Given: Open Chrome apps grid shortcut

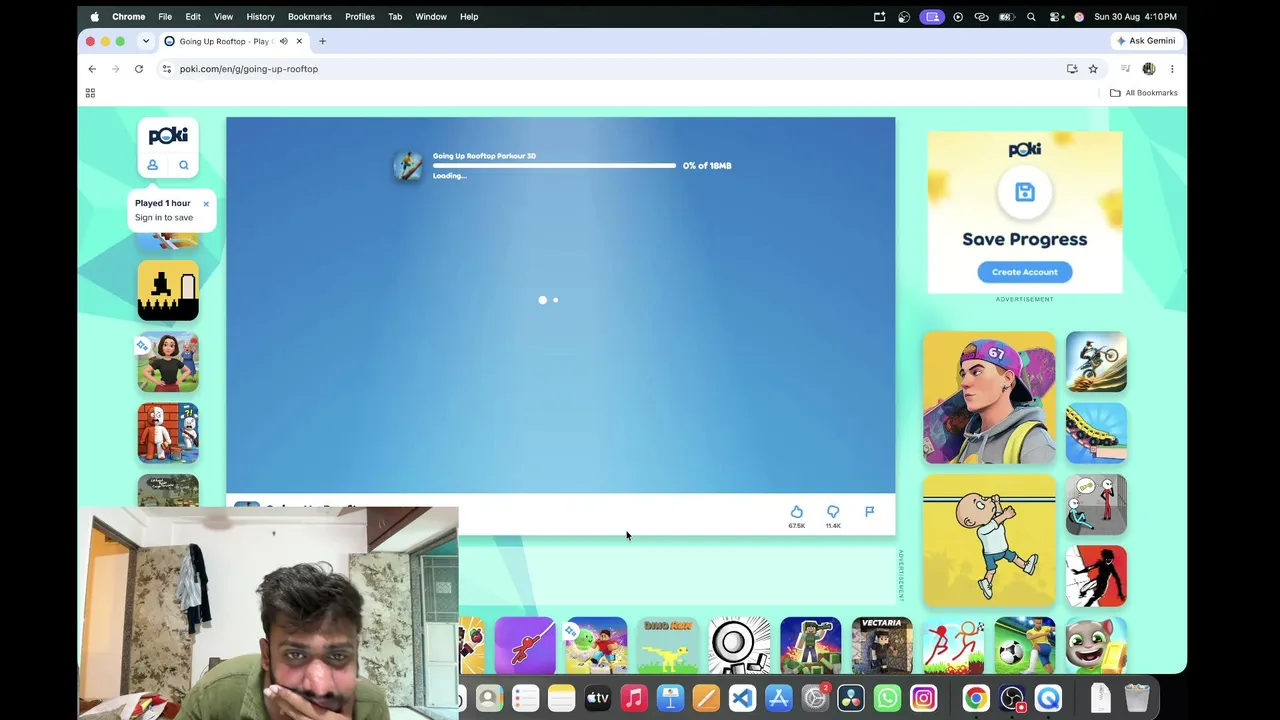Looking at the screenshot, I should (90, 93).
